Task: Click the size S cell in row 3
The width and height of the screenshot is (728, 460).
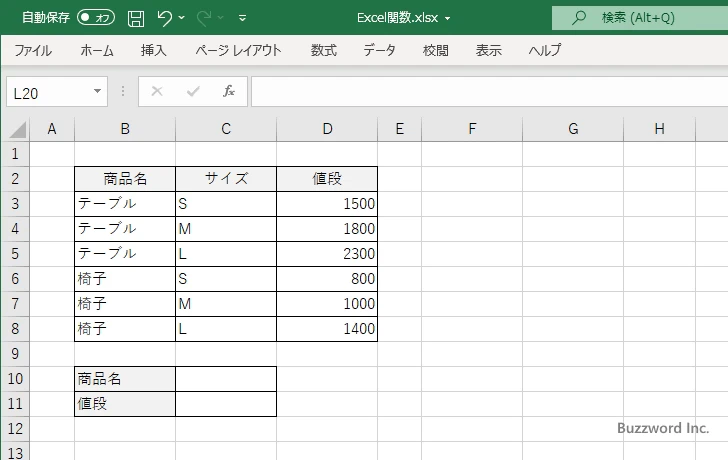Action: click(226, 204)
